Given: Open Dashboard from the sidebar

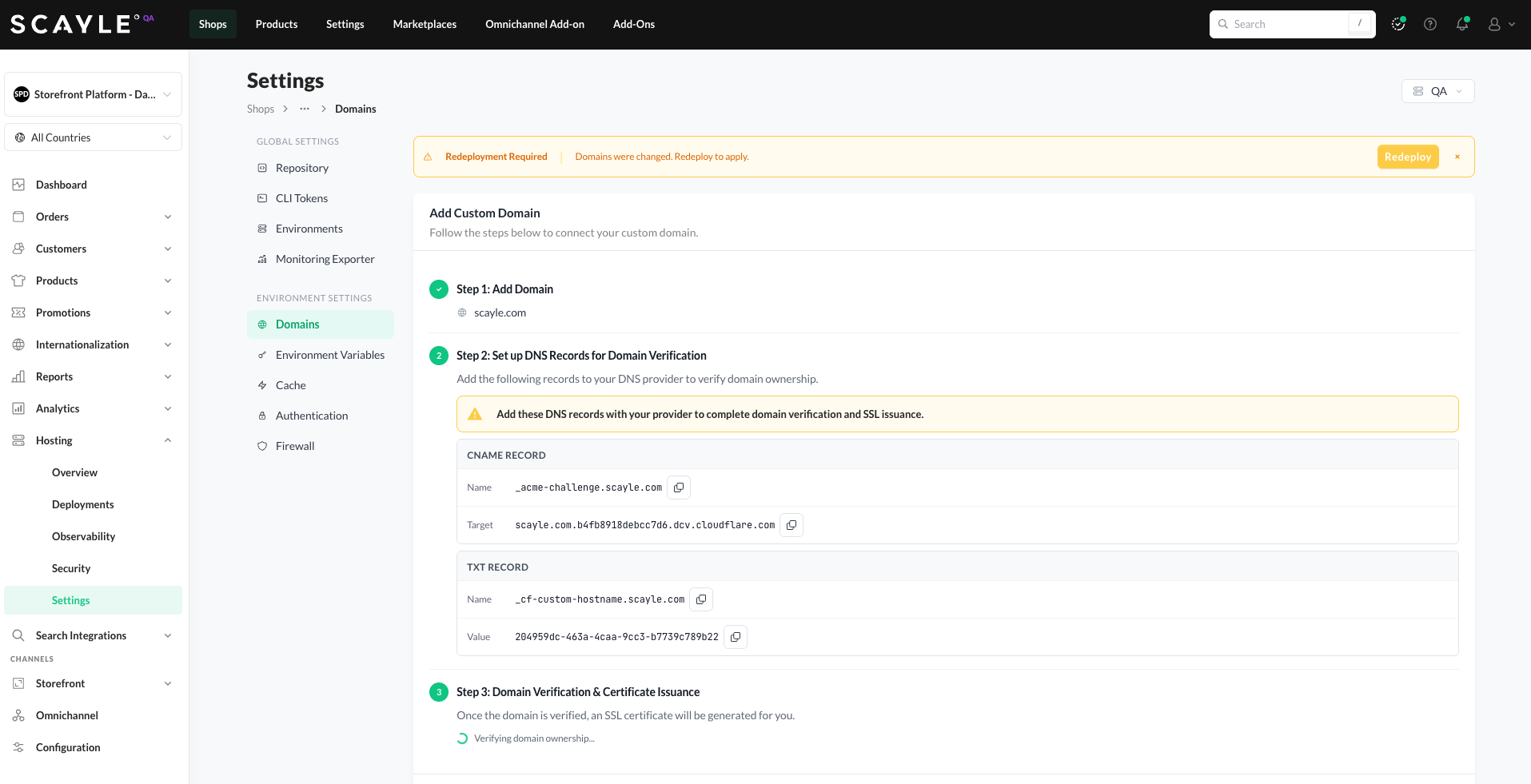Looking at the screenshot, I should (x=93, y=185).
